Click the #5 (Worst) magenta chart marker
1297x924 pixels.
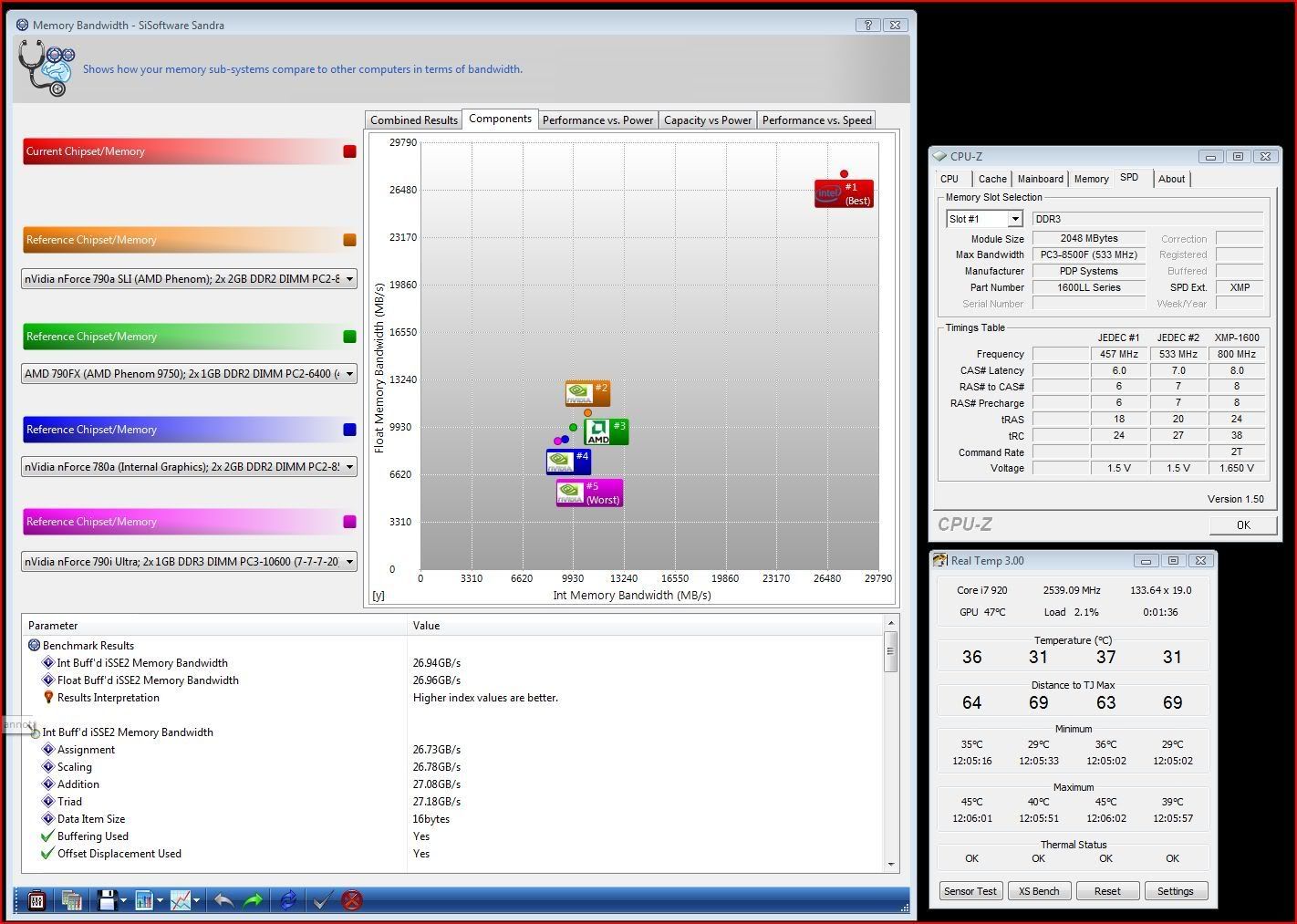pyautogui.click(x=589, y=493)
